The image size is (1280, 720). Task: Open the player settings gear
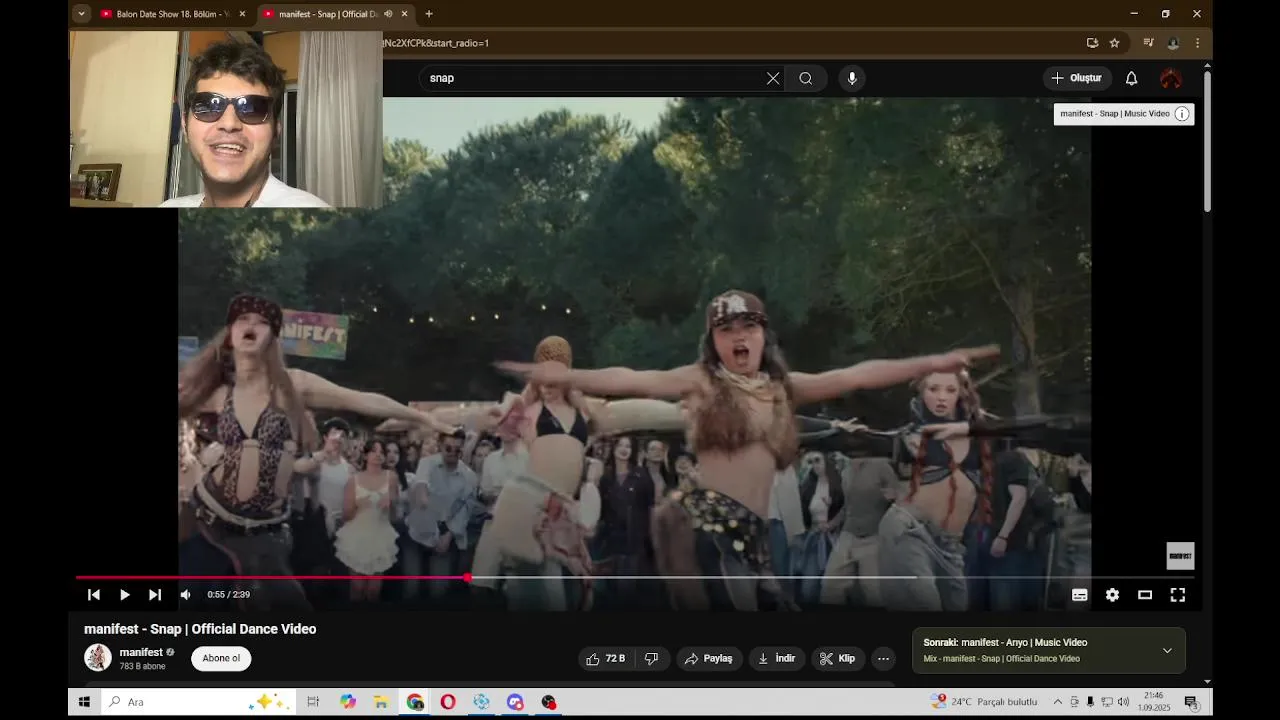[x=1112, y=595]
